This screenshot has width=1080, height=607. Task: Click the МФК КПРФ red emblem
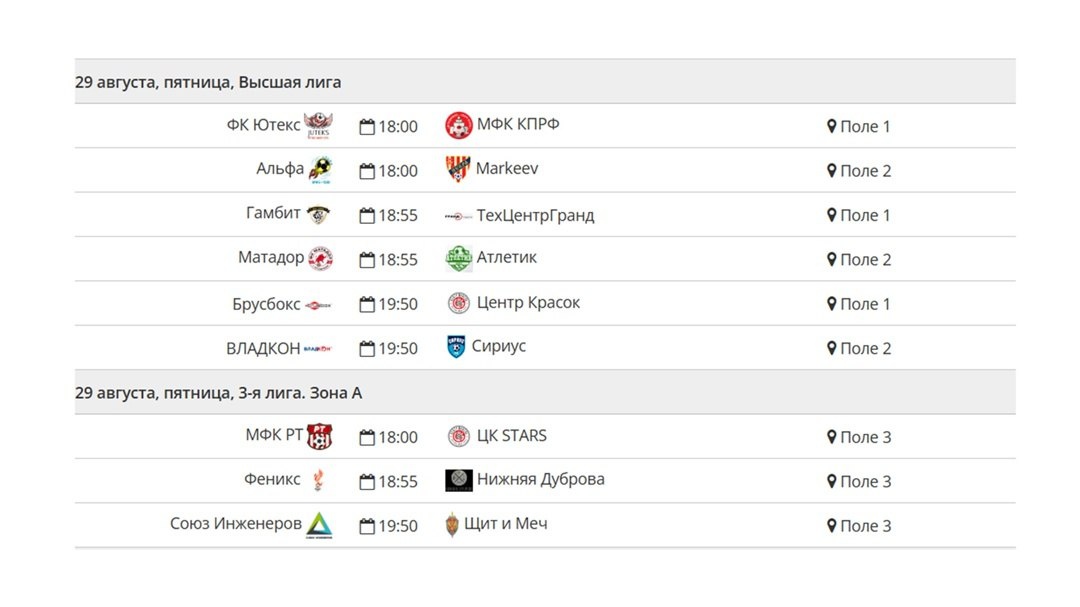tap(459, 125)
